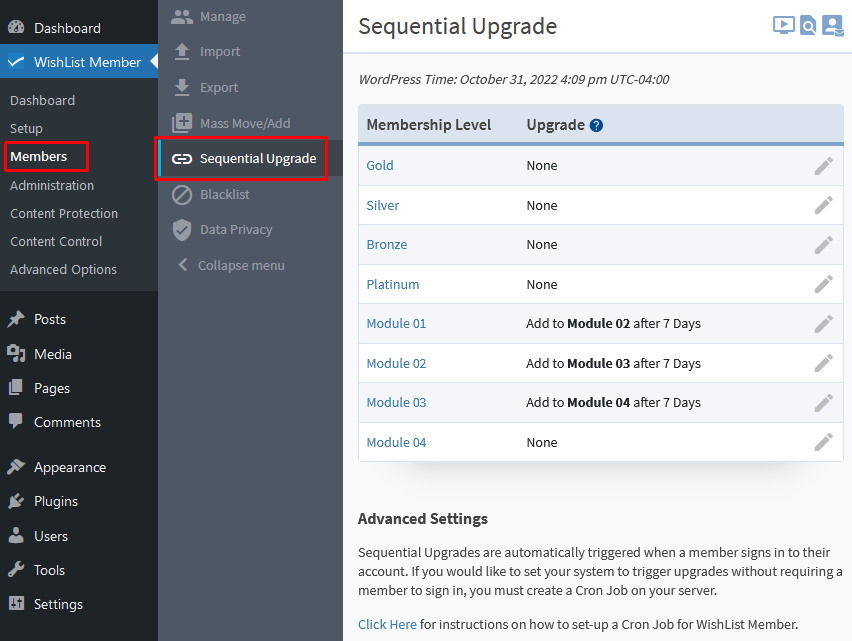Click the Appearance paintbrush icon

click(x=16, y=467)
